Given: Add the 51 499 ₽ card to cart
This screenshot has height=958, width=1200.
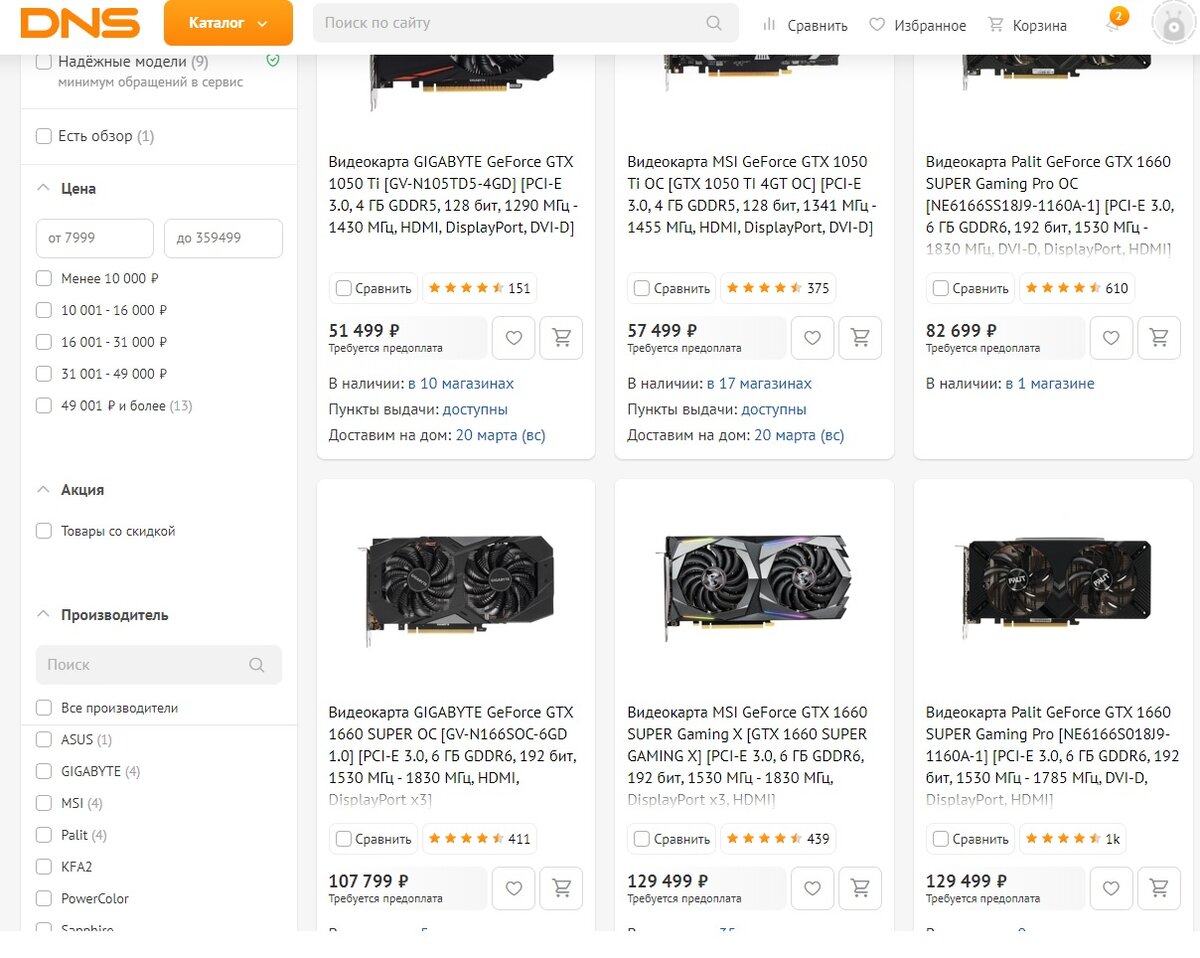Looking at the screenshot, I should point(561,338).
